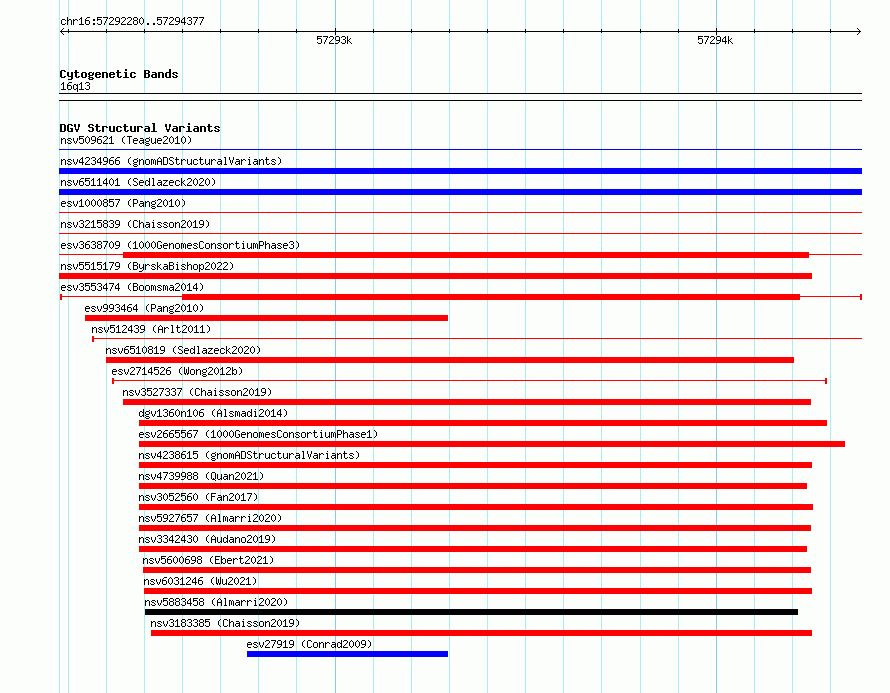Select the blue bar under esv27919
Image resolution: width=890 pixels, height=693 pixels.
pyautogui.click(x=347, y=654)
